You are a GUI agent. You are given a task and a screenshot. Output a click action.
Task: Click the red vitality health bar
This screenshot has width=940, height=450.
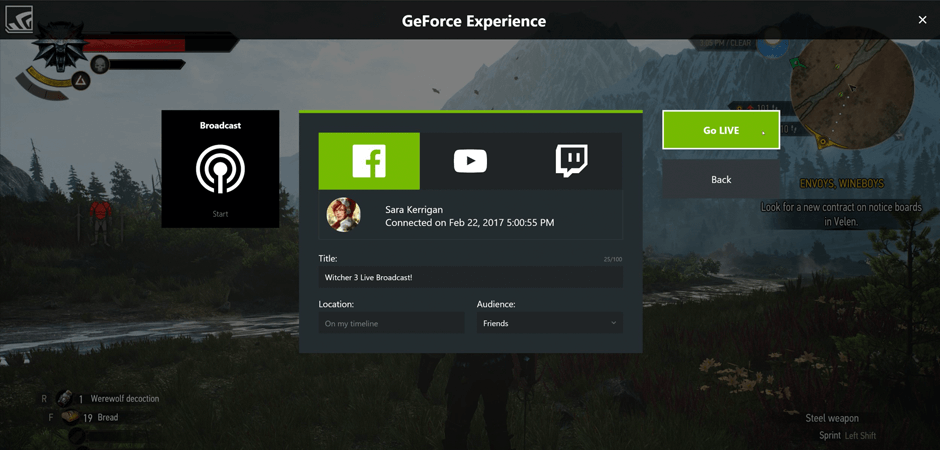pos(135,45)
